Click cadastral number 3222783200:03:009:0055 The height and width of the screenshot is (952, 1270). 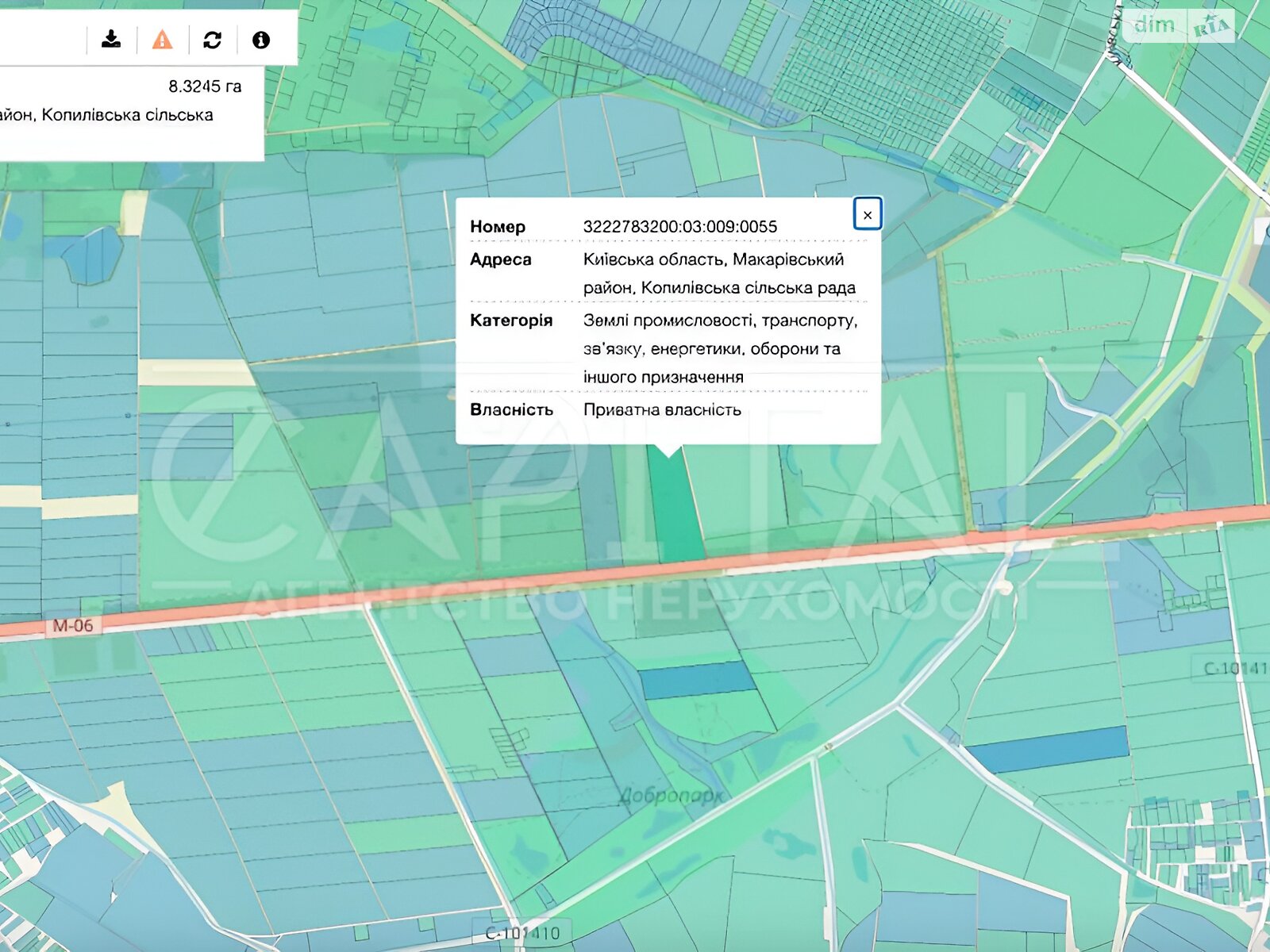tap(679, 227)
